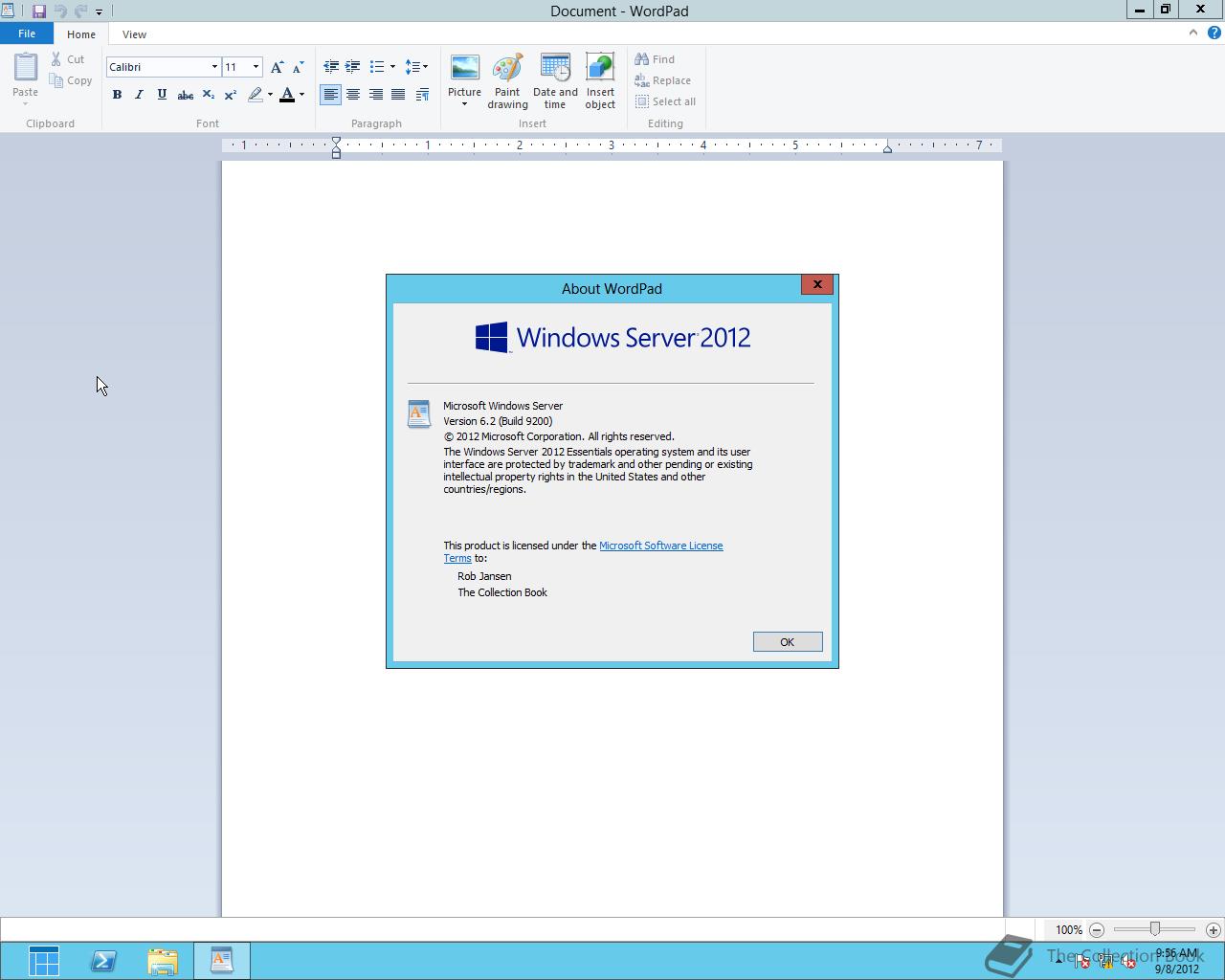1225x980 pixels.
Task: Click the Decrease indent icon
Action: click(331, 67)
